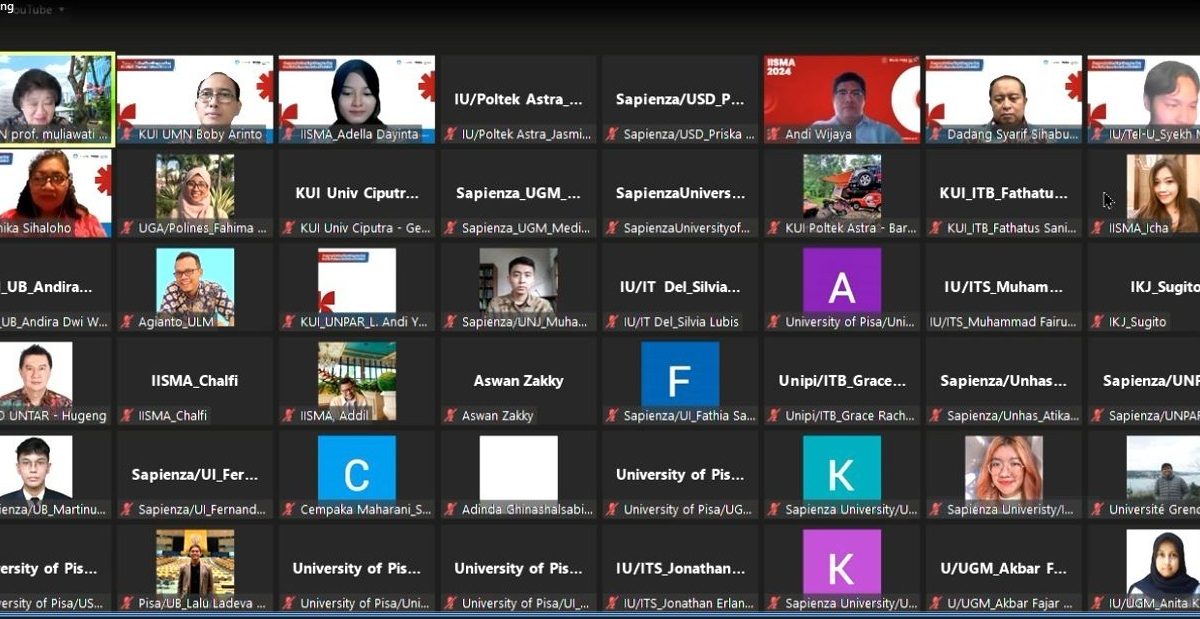Select the KUI Poltek Astra car picture tile
The height and width of the screenshot is (619, 1200).
pyautogui.click(x=842, y=187)
